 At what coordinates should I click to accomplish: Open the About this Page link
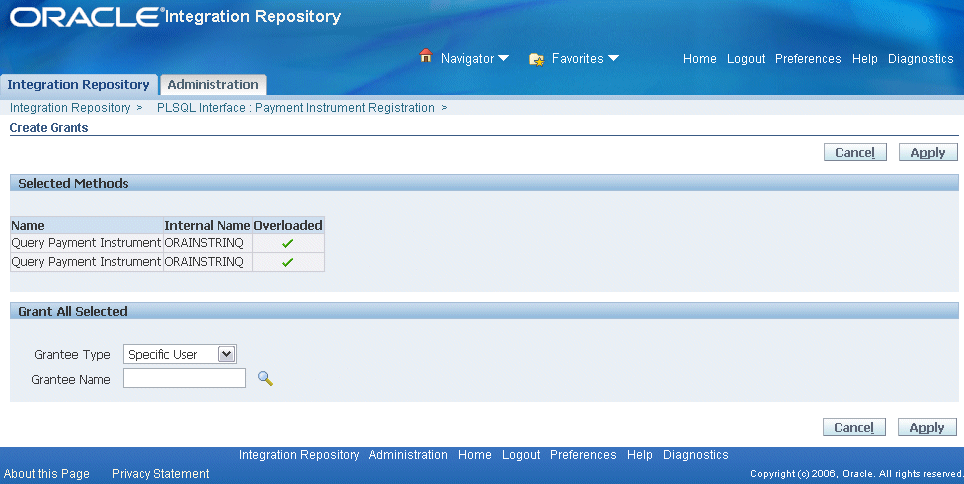coord(47,474)
